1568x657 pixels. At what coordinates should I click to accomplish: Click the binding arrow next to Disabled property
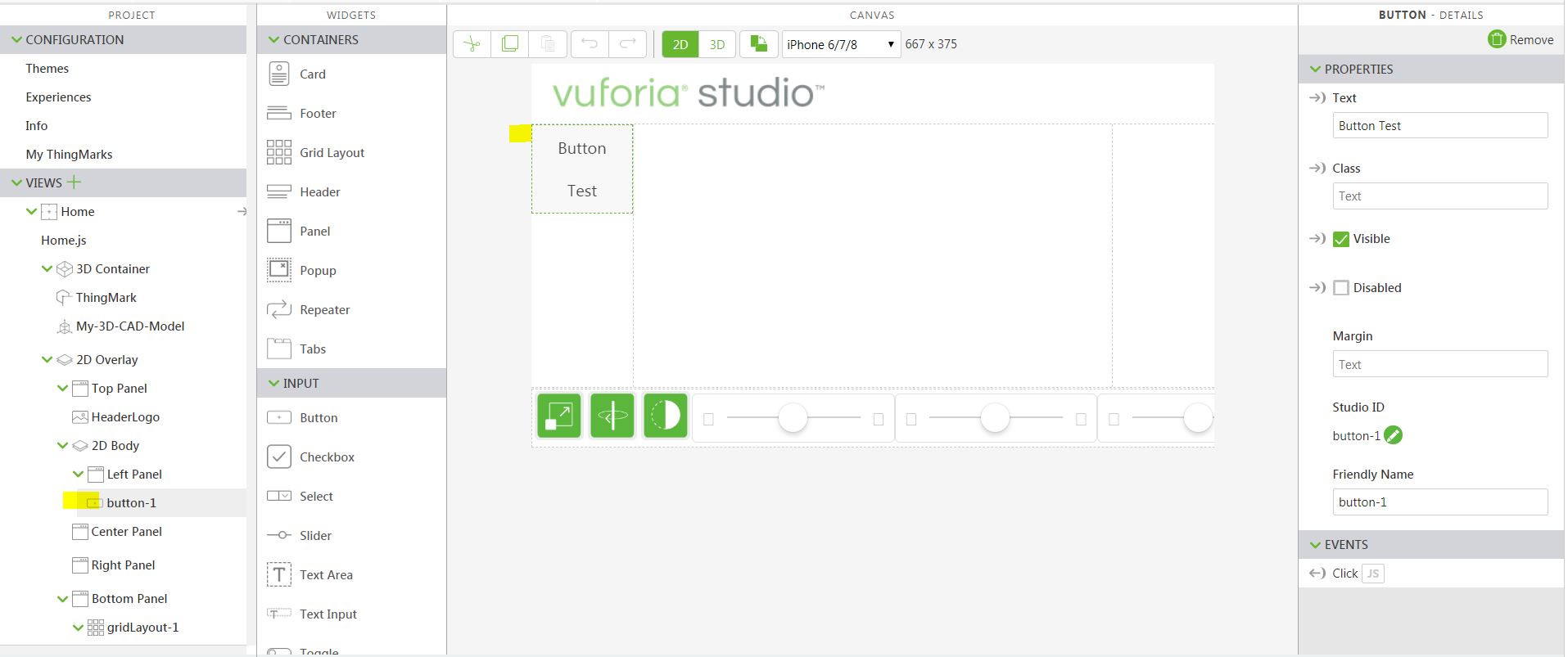pos(1317,288)
